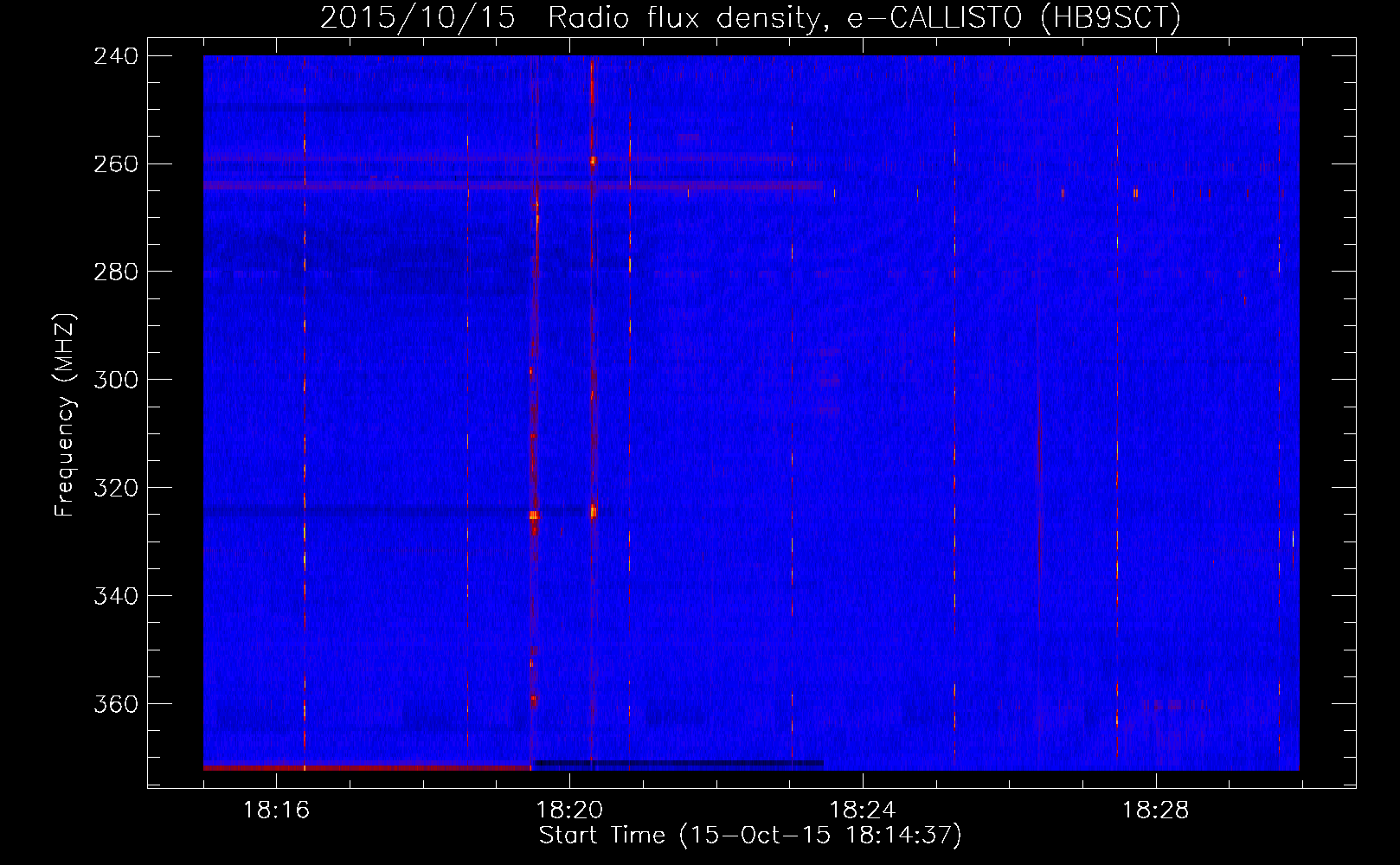Select the title text "Radio flux density, e-CALLISTO (HB9SCT)"
This screenshot has height=865, width=1400.
coord(864,17)
